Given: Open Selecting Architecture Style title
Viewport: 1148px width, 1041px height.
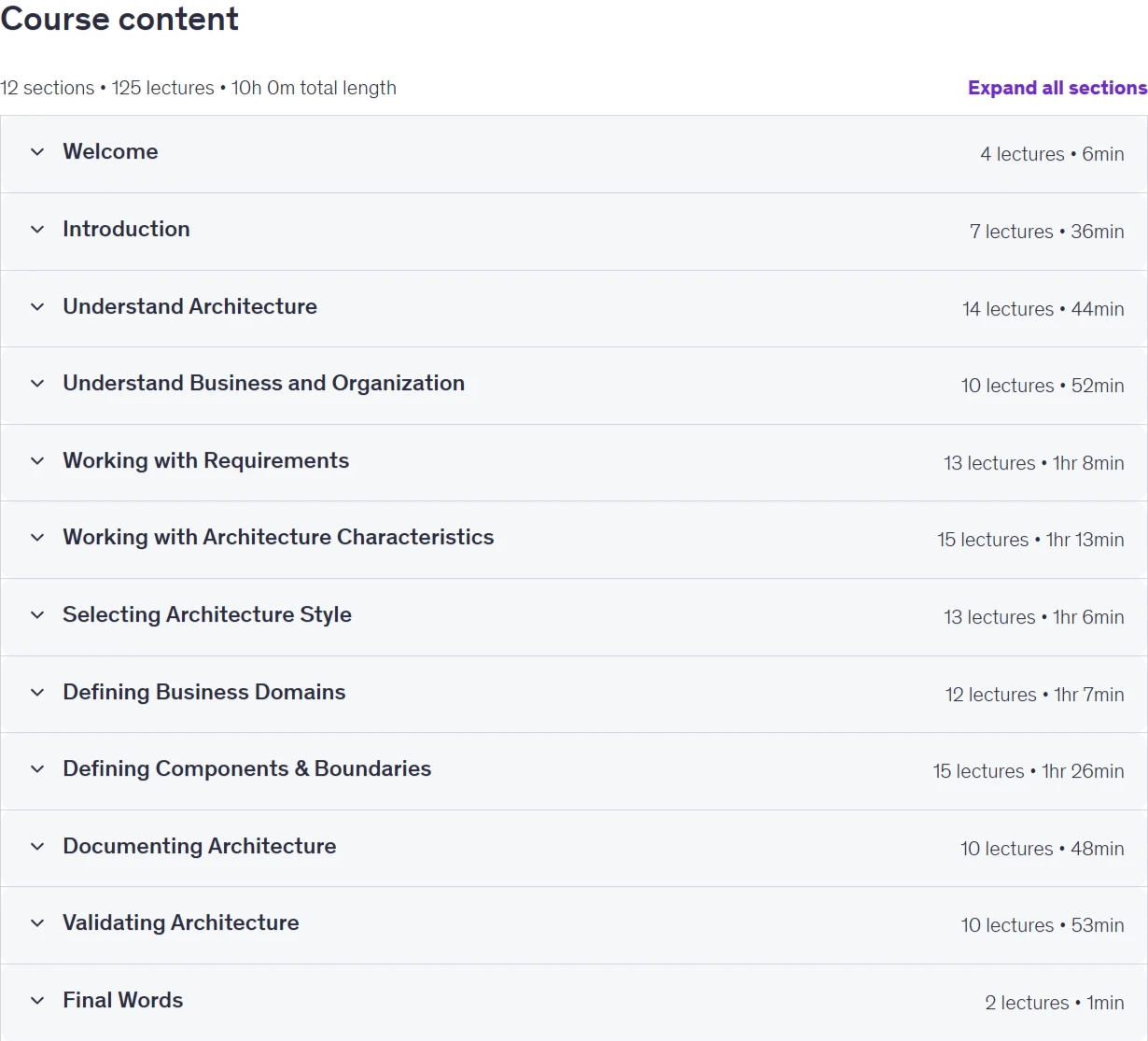Looking at the screenshot, I should pyautogui.click(x=207, y=614).
